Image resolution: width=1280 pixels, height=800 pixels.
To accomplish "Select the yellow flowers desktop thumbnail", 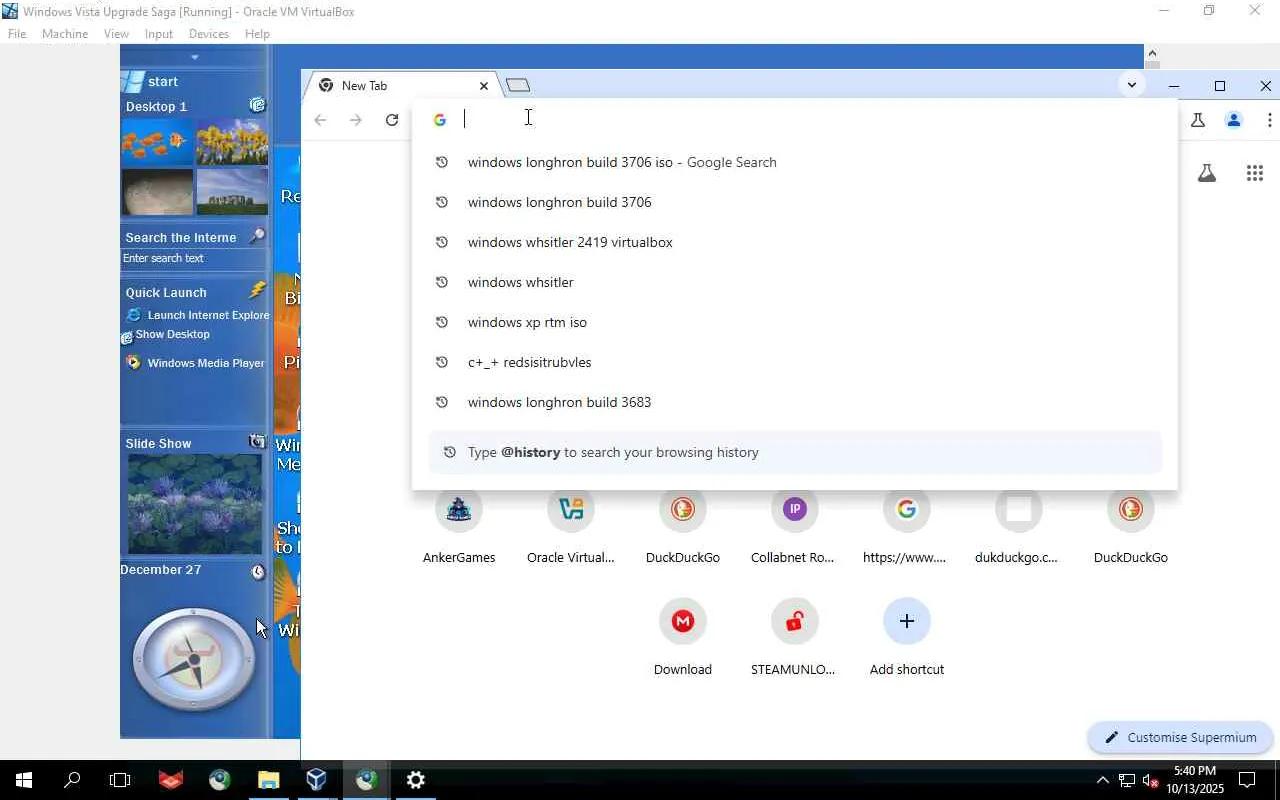I will (232, 142).
